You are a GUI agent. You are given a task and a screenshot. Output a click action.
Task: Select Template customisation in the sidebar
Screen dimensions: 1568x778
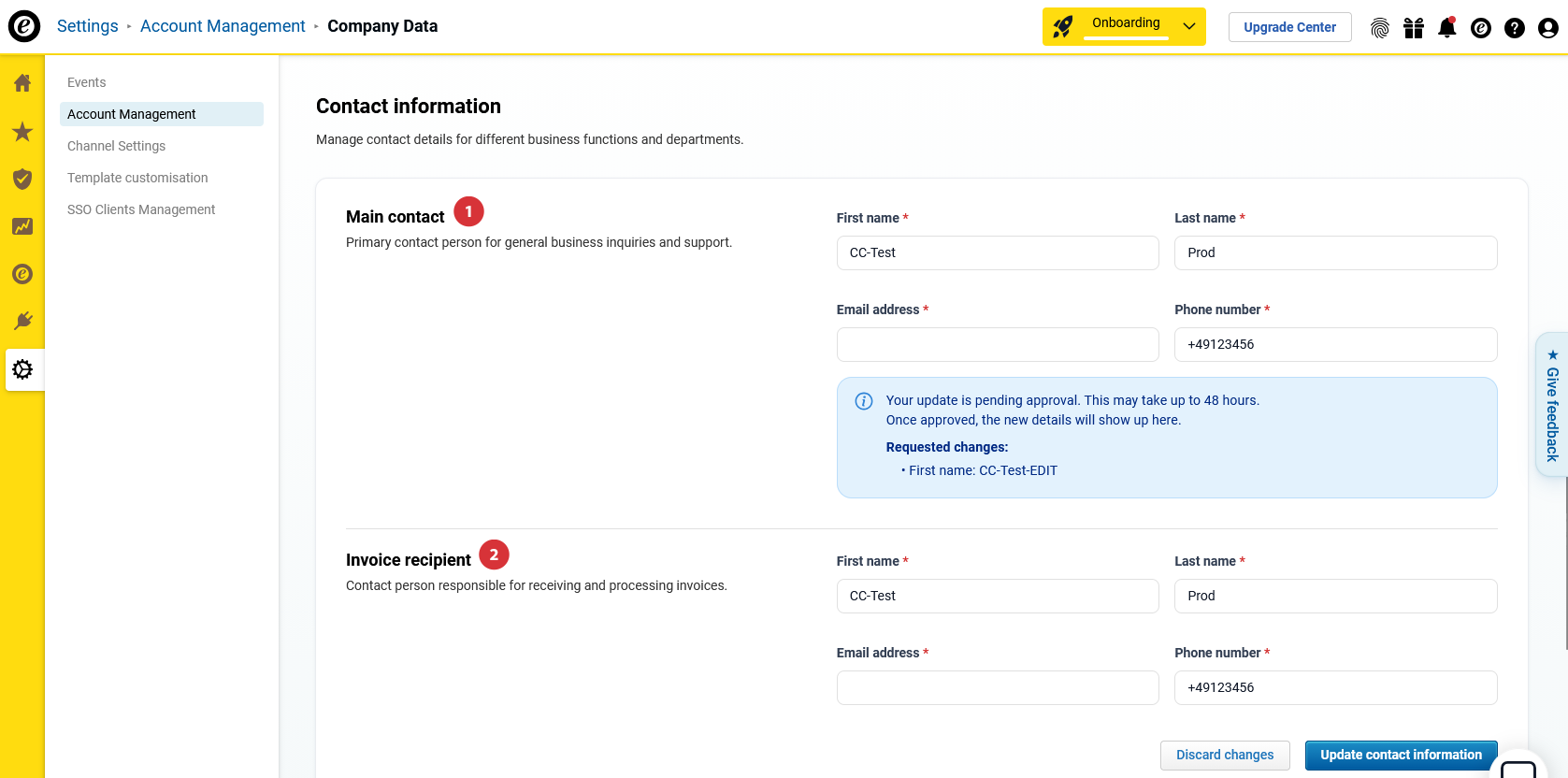pyautogui.click(x=137, y=178)
